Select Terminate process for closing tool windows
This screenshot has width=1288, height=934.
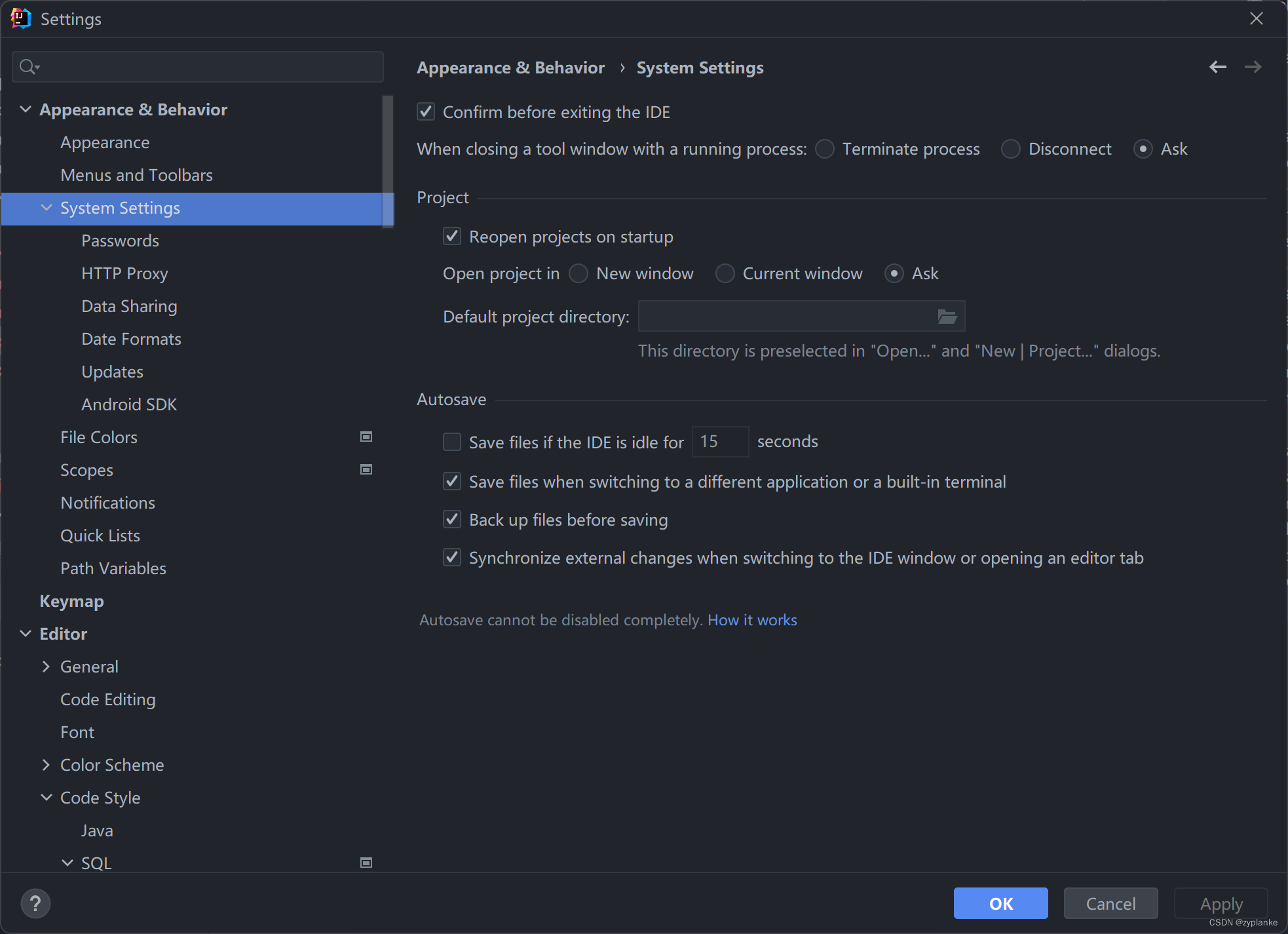tap(825, 149)
